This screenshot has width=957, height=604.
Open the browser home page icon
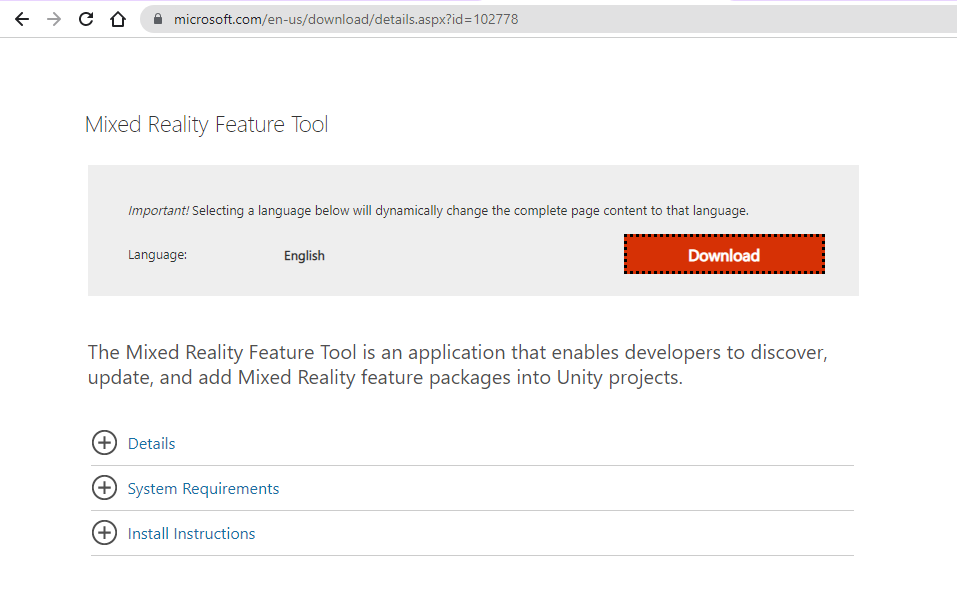point(118,20)
